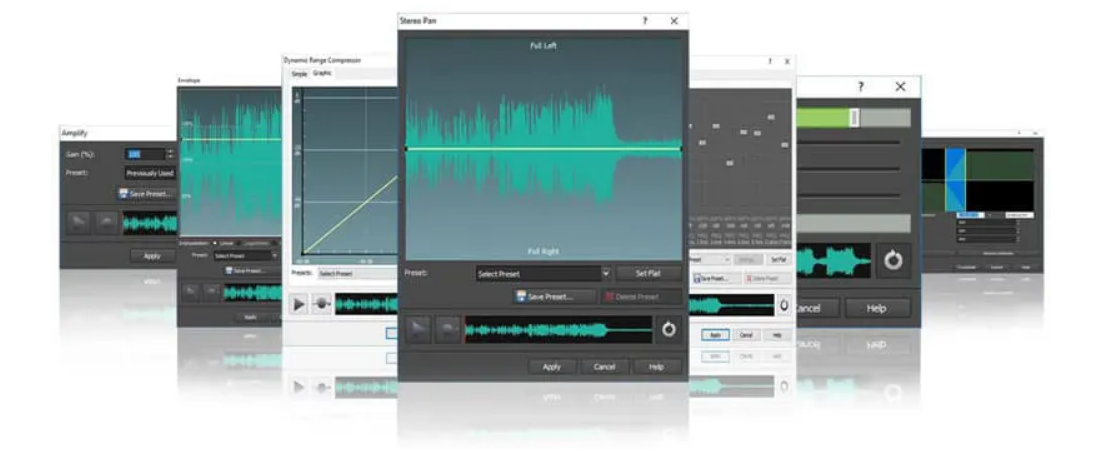Click the loop icon in the Equalizer window

784,305
